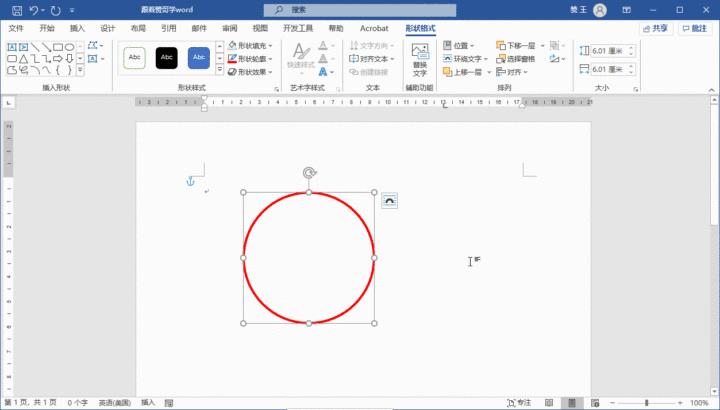720x410 pixels.
Task: Open 环绕文字 wrap text dropdown
Action: tap(465, 59)
